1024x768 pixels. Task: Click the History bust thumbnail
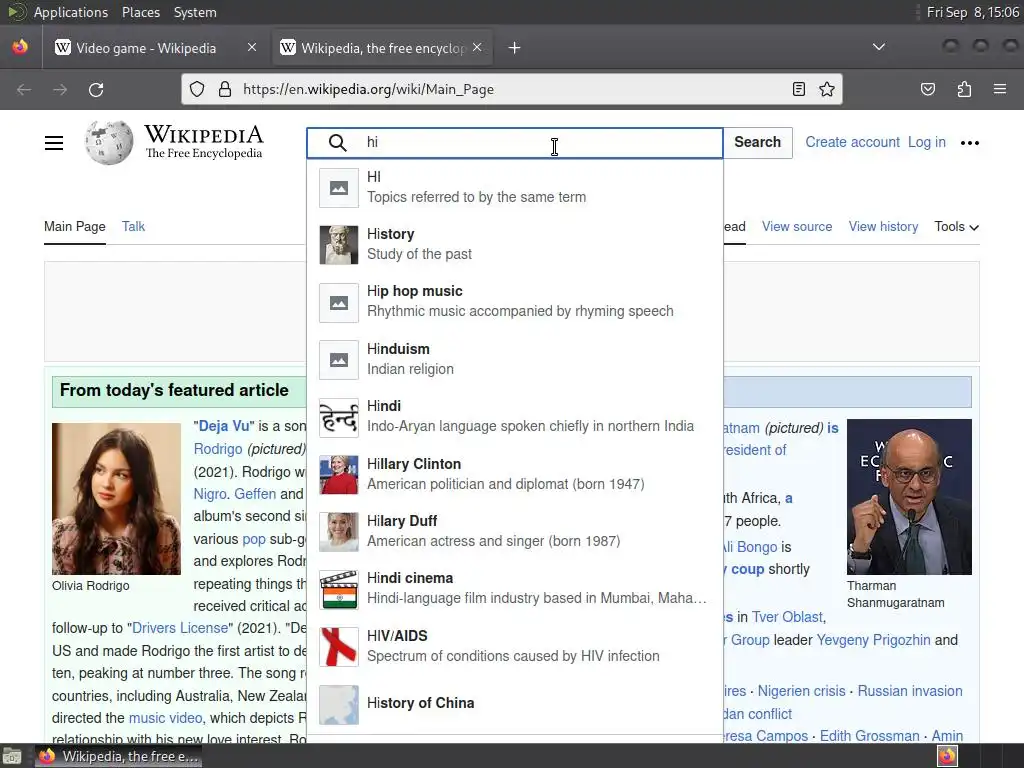click(339, 245)
